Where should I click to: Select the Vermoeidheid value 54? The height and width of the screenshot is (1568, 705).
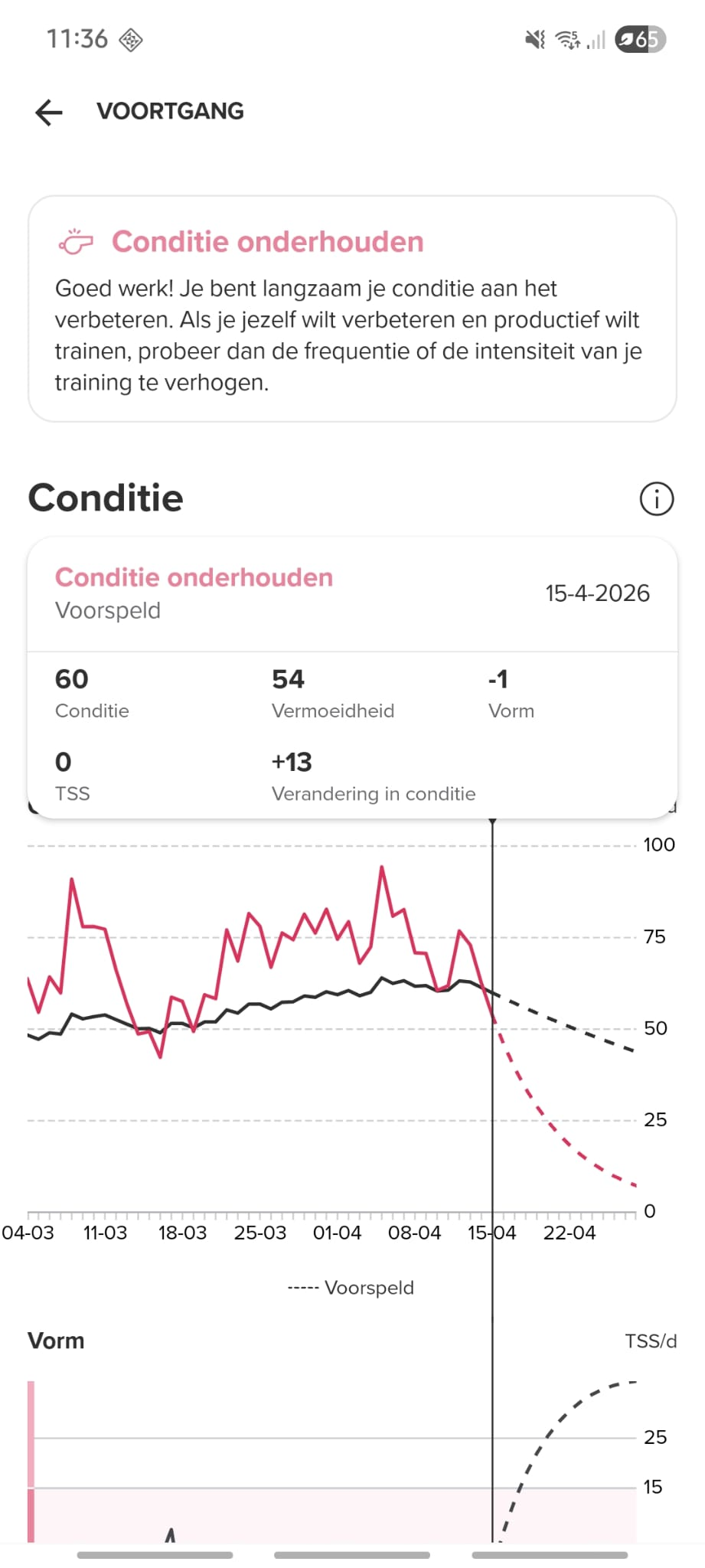(x=288, y=679)
